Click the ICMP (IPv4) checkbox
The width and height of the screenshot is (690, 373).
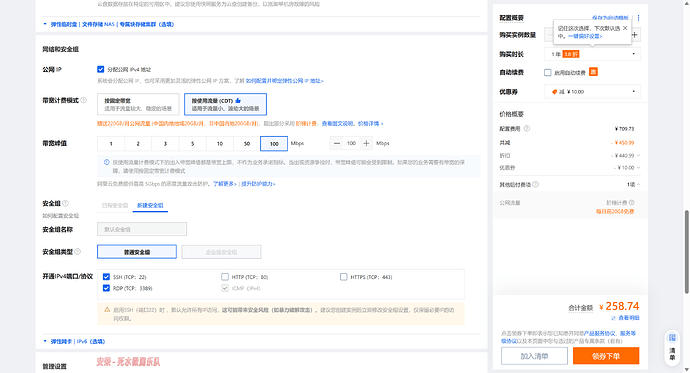(x=225, y=288)
